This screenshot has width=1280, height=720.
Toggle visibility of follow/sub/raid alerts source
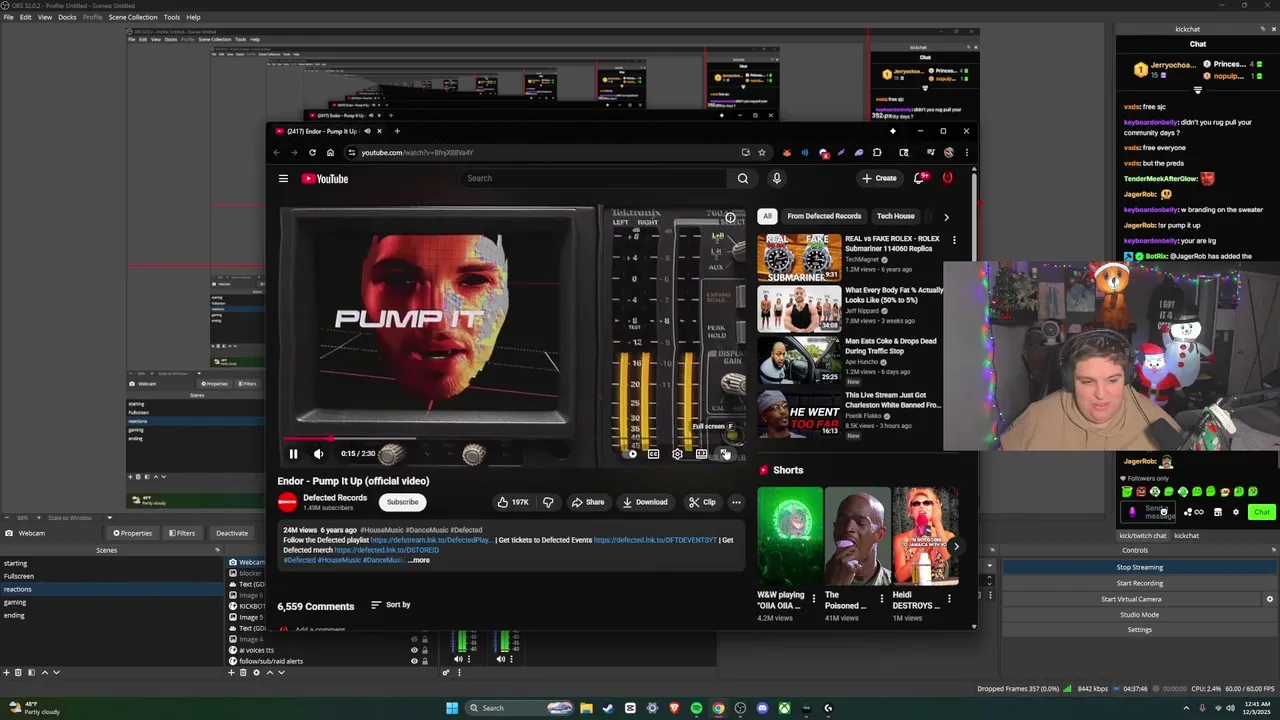point(414,661)
